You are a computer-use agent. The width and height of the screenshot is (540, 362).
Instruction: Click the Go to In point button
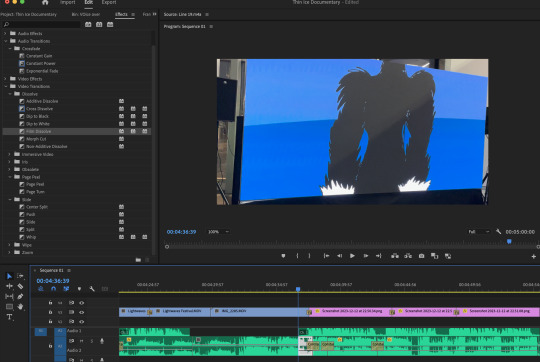tap(326, 256)
